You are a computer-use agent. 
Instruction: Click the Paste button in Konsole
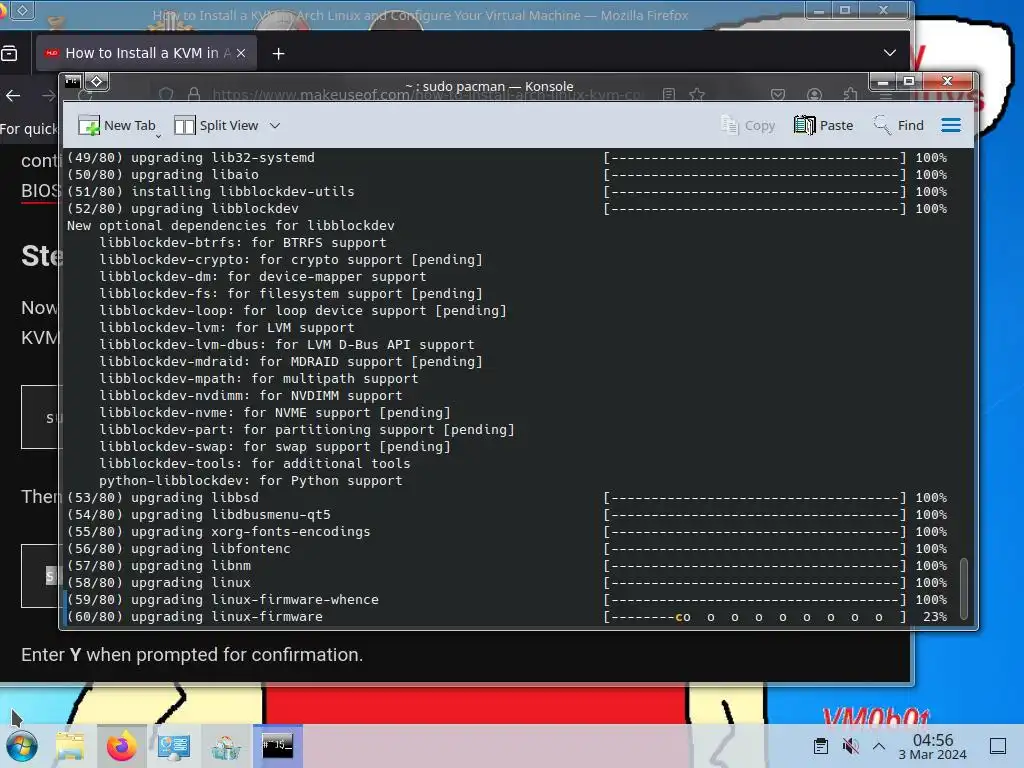pyautogui.click(x=824, y=125)
